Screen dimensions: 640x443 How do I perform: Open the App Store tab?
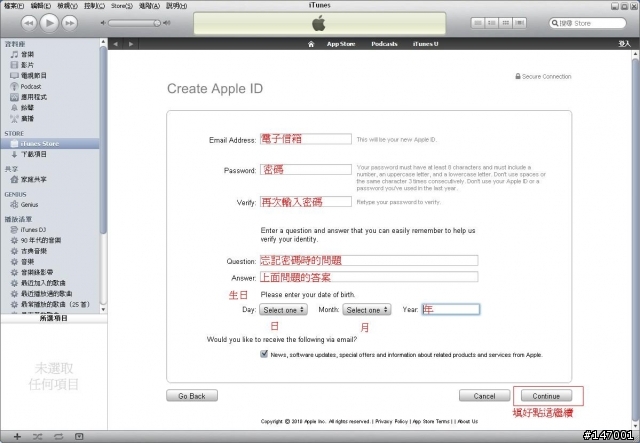[x=341, y=44]
